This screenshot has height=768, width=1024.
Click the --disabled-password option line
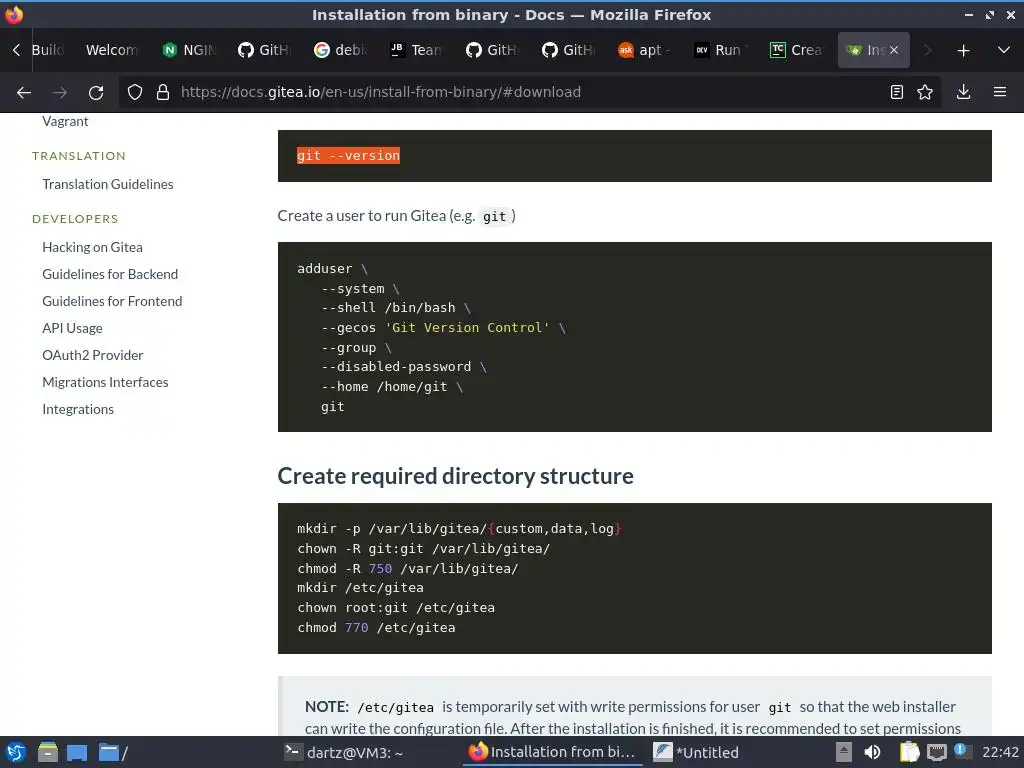pyautogui.click(x=403, y=367)
